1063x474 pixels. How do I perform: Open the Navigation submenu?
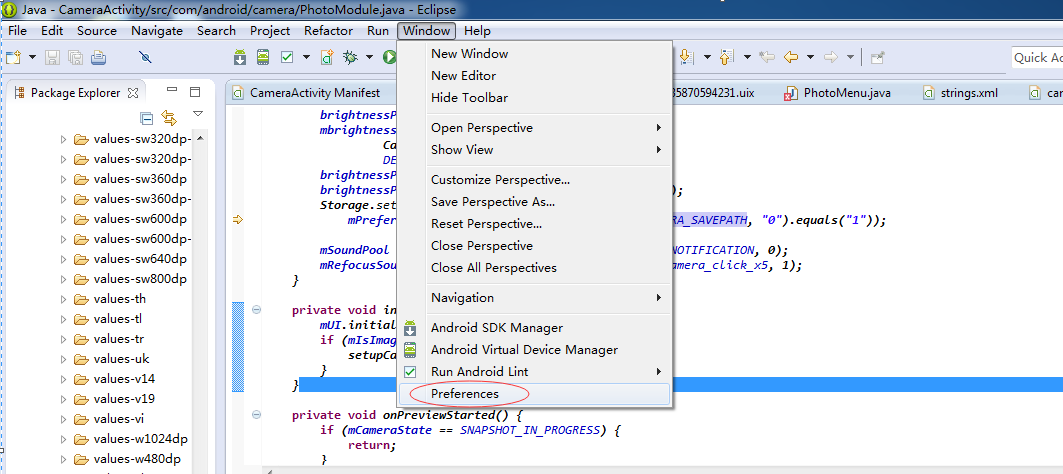click(535, 298)
